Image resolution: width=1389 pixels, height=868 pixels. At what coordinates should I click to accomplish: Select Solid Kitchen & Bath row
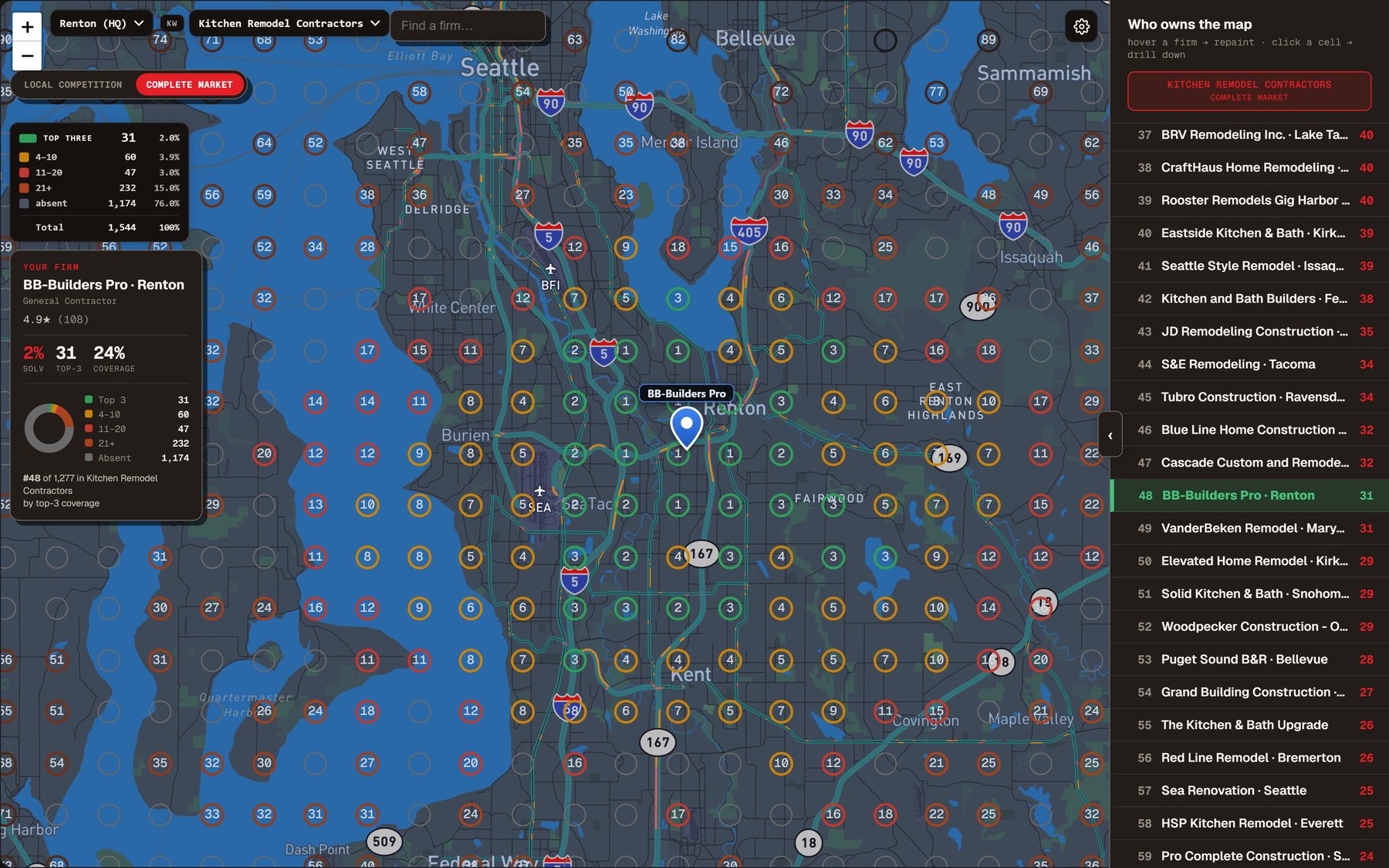coord(1250,594)
